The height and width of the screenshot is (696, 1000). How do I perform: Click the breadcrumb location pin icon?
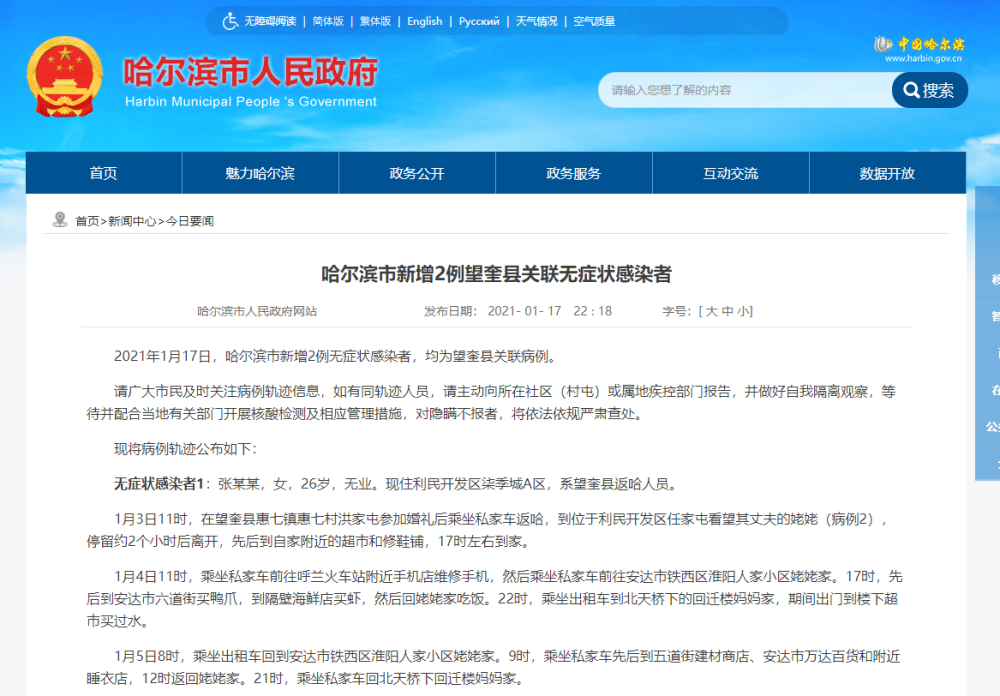coord(60,220)
